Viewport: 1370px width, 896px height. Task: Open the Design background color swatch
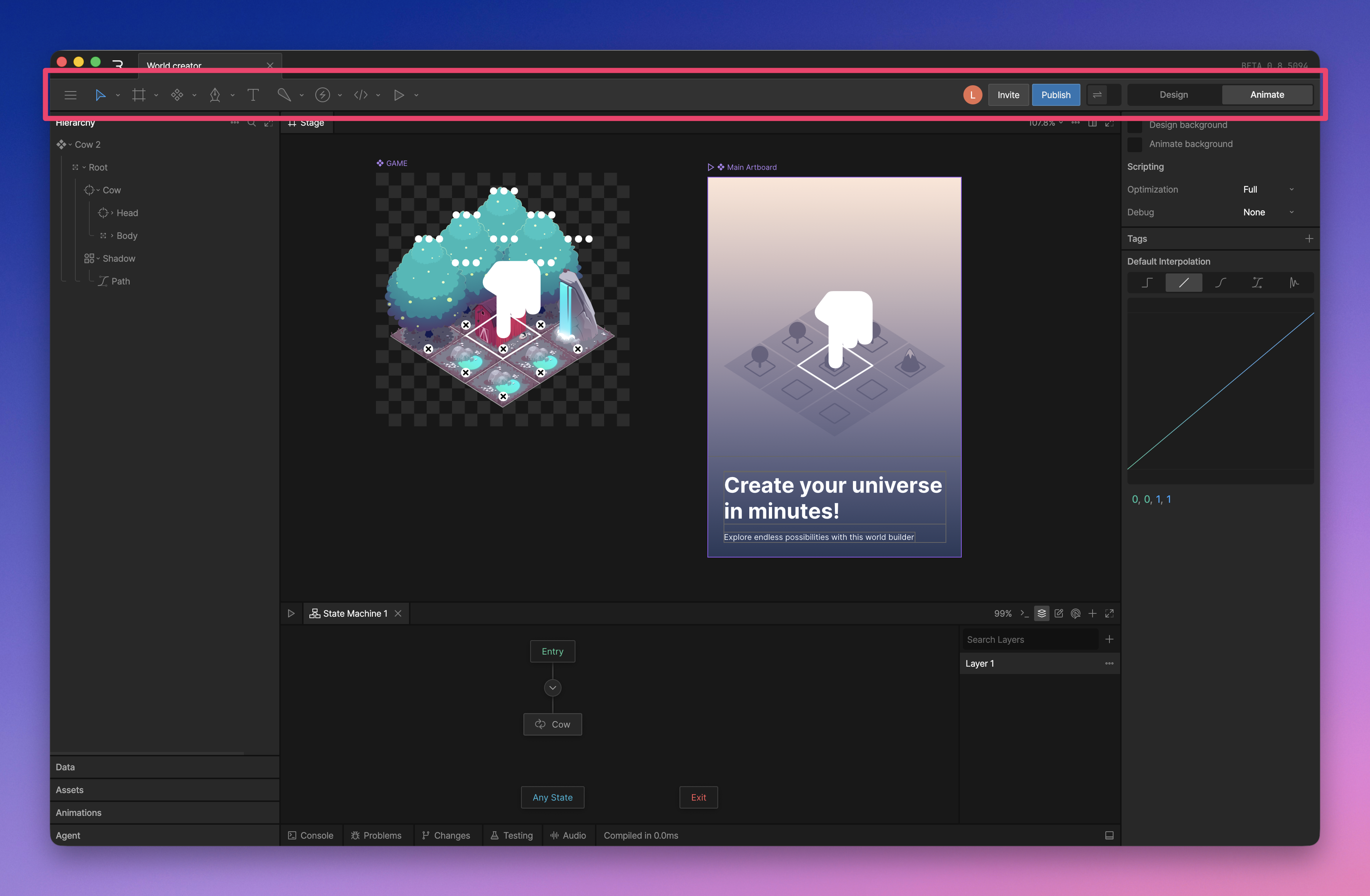[1134, 126]
